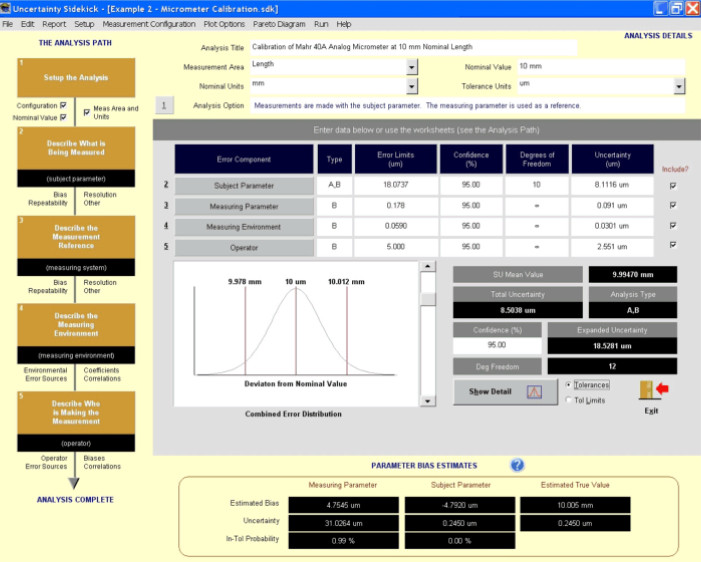This screenshot has height=562, width=701.
Task: Click the Total Uncertainty 8.5038 um value
Action: [518, 310]
